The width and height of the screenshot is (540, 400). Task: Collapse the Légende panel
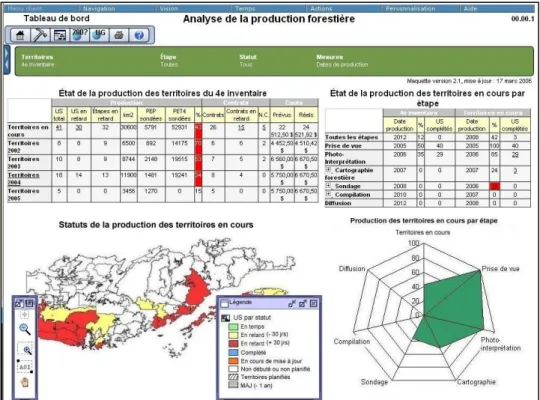click(x=292, y=304)
